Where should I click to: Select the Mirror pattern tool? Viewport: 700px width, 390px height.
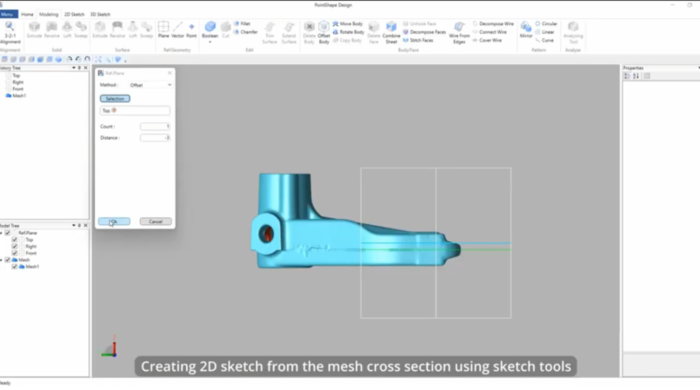526,29
